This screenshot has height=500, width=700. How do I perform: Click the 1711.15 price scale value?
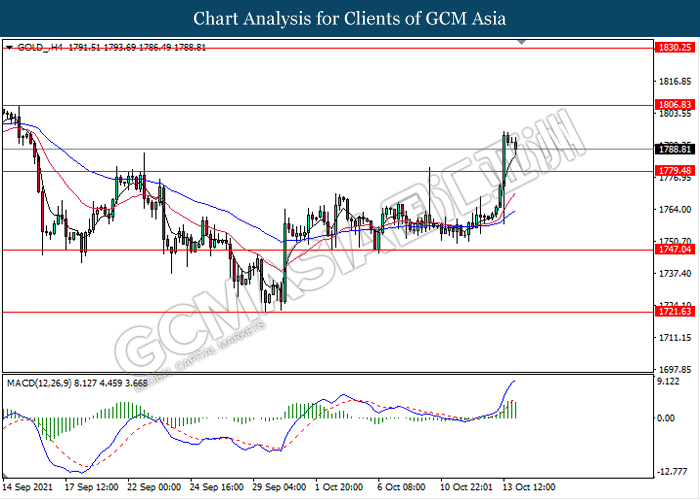point(675,338)
